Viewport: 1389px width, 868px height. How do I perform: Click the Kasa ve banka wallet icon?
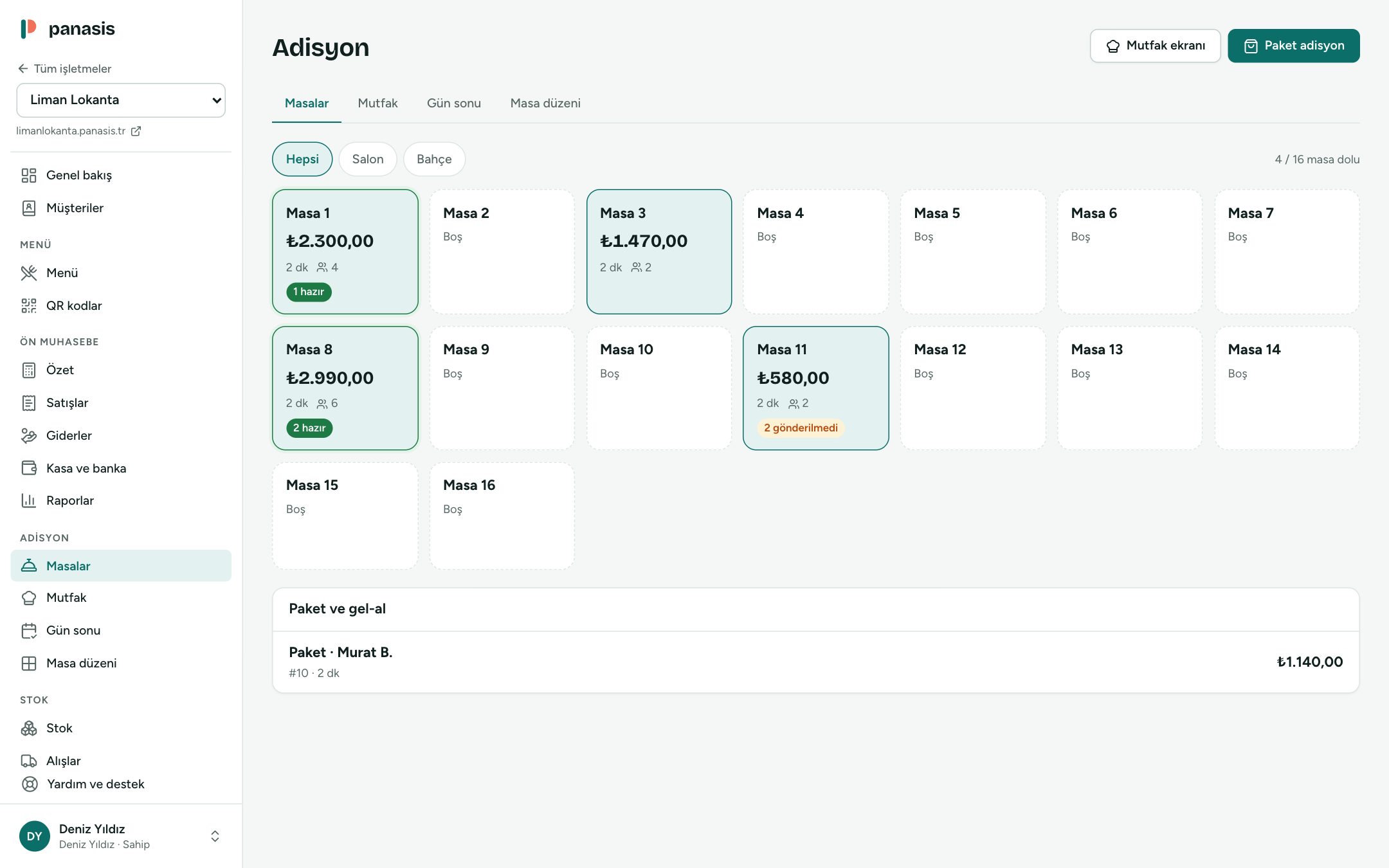pyautogui.click(x=29, y=469)
